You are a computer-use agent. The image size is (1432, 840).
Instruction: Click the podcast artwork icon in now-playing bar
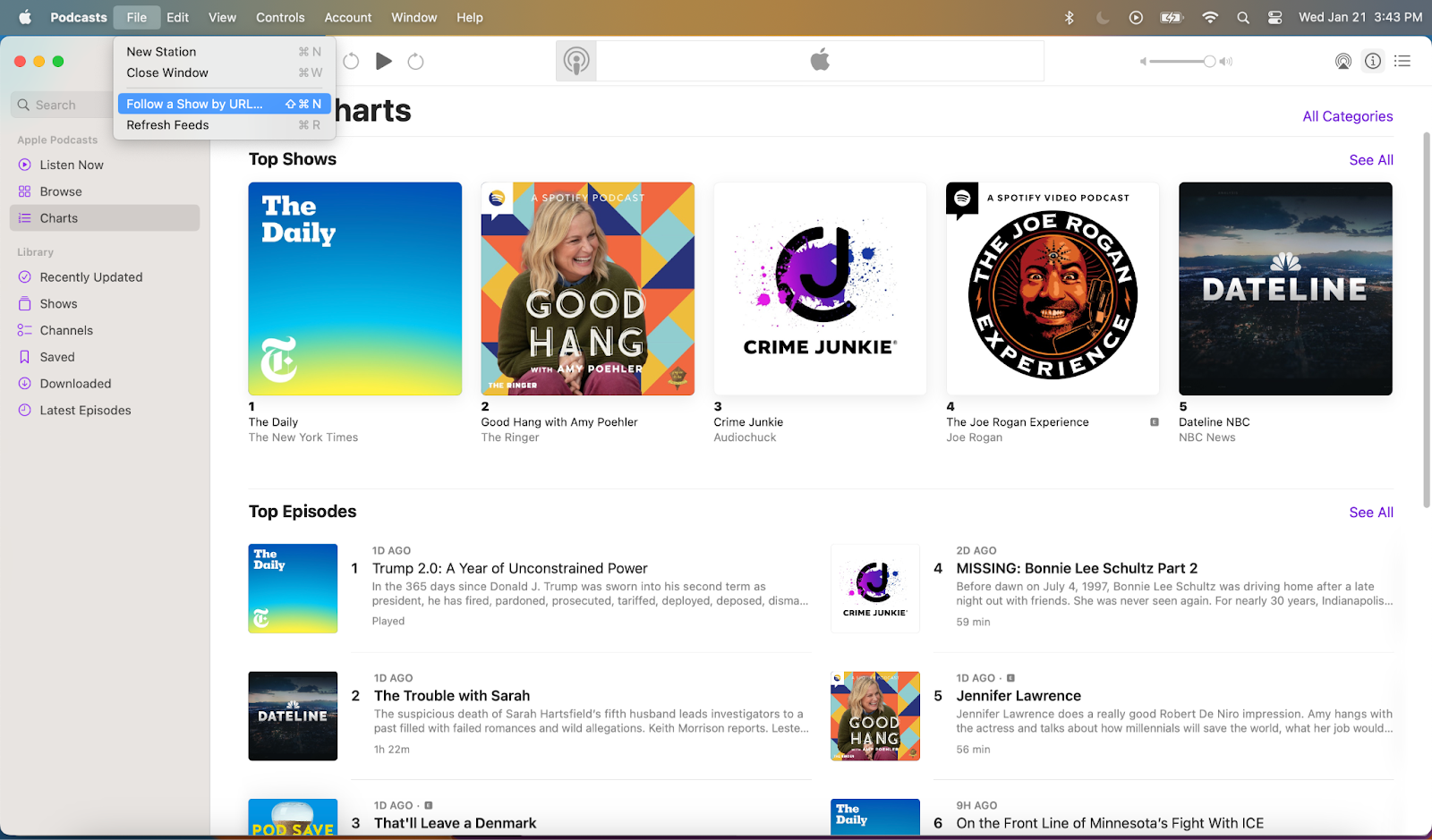point(576,61)
